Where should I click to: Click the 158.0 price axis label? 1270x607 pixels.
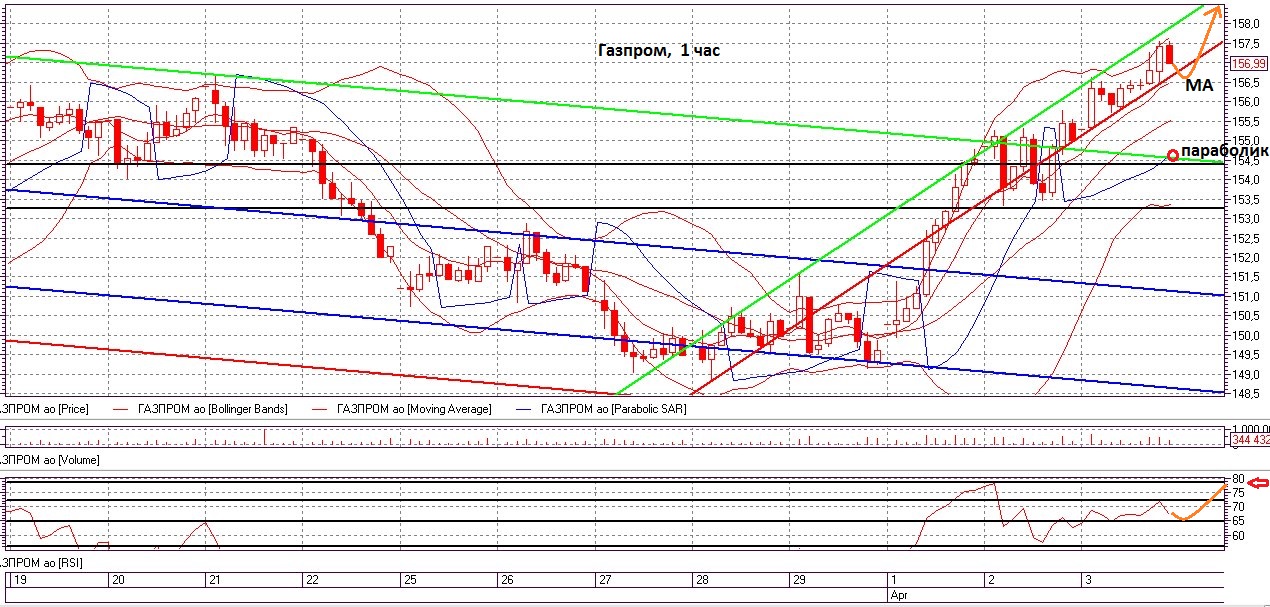click(x=1246, y=24)
